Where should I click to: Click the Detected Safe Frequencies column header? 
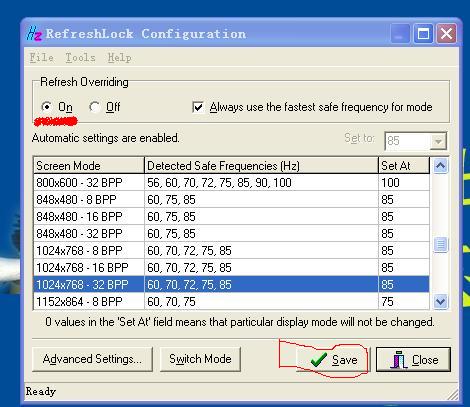(x=261, y=166)
